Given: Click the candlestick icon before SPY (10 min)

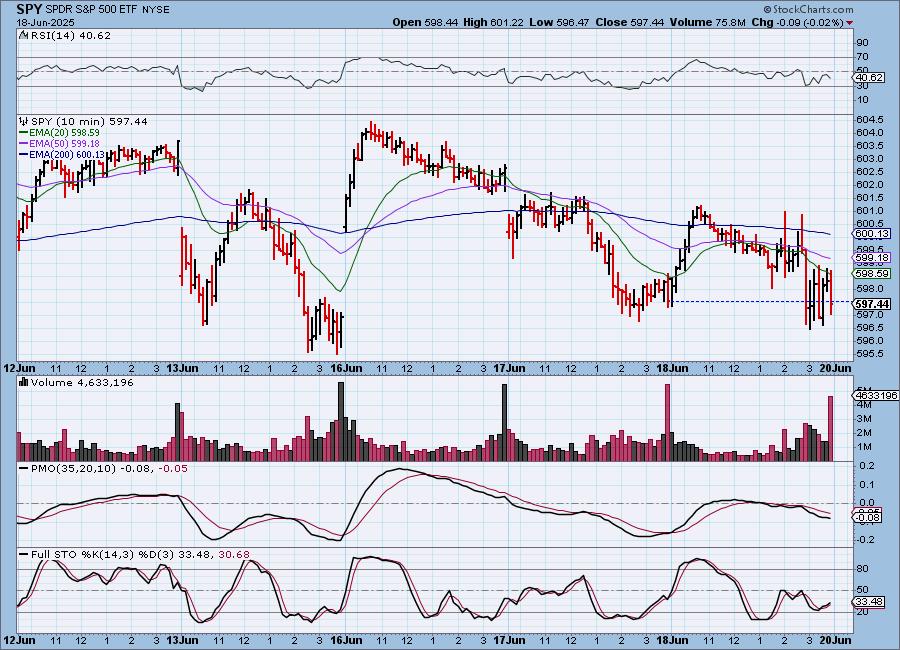Looking at the screenshot, I should (x=24, y=121).
